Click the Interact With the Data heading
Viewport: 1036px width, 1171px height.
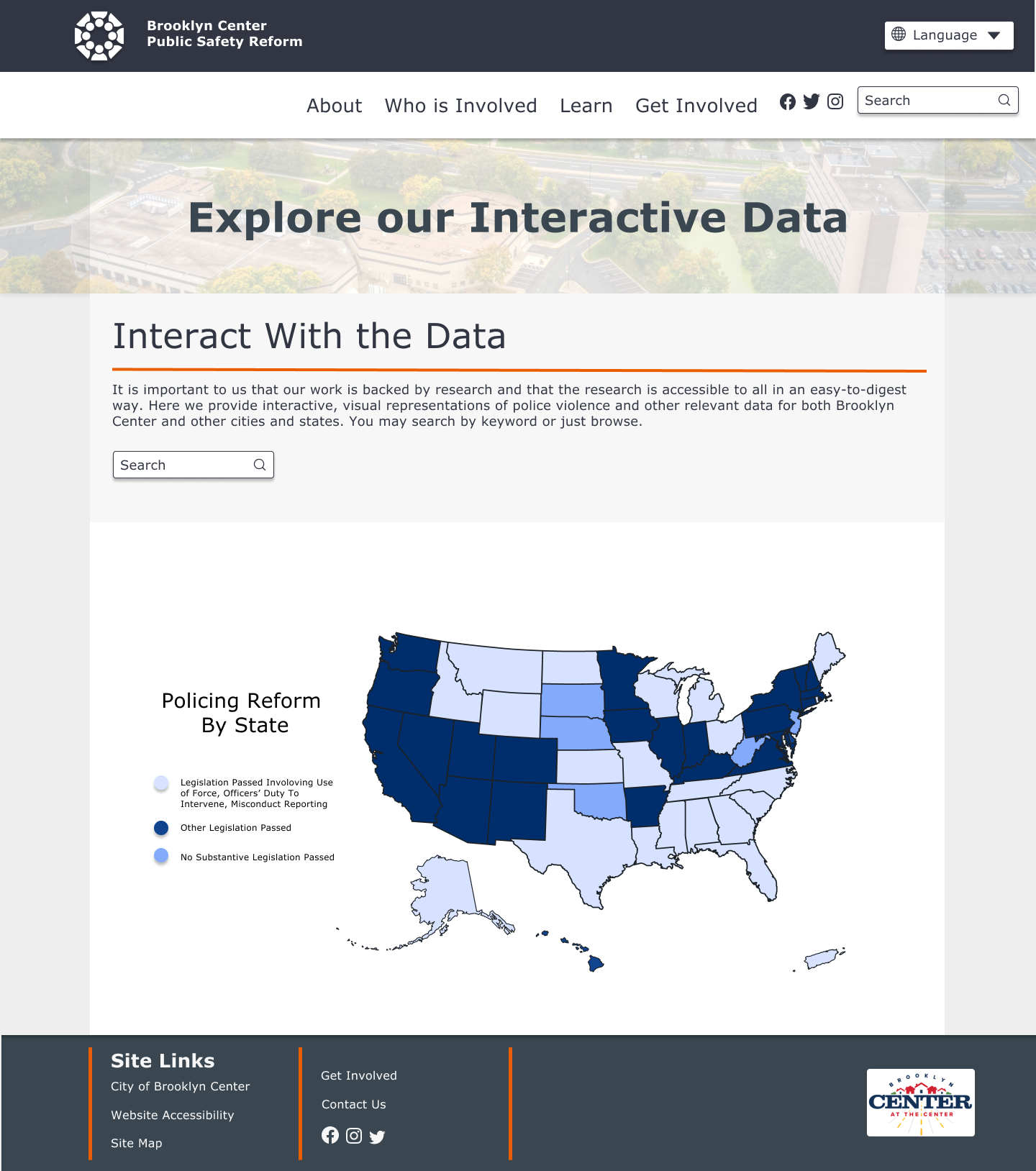309,336
